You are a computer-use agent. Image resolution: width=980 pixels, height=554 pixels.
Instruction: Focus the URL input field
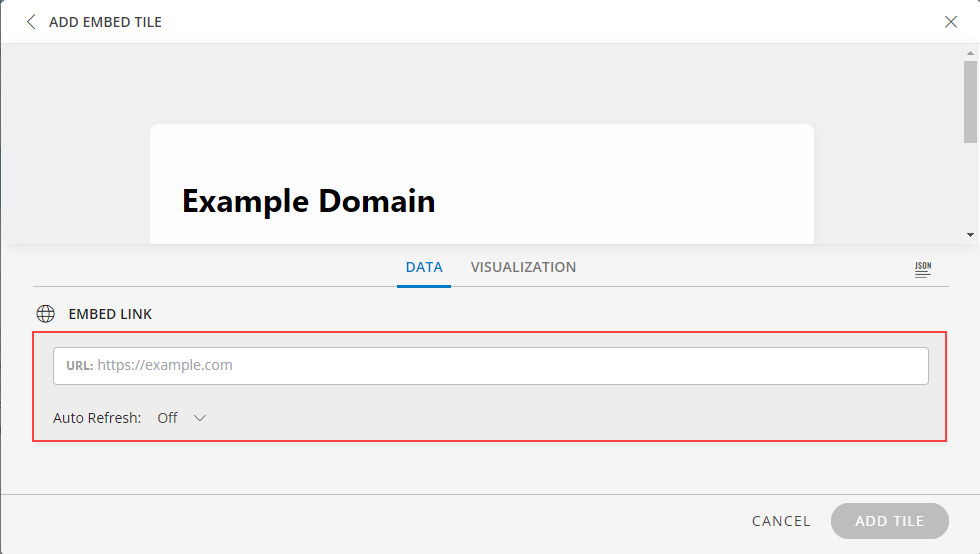click(491, 366)
